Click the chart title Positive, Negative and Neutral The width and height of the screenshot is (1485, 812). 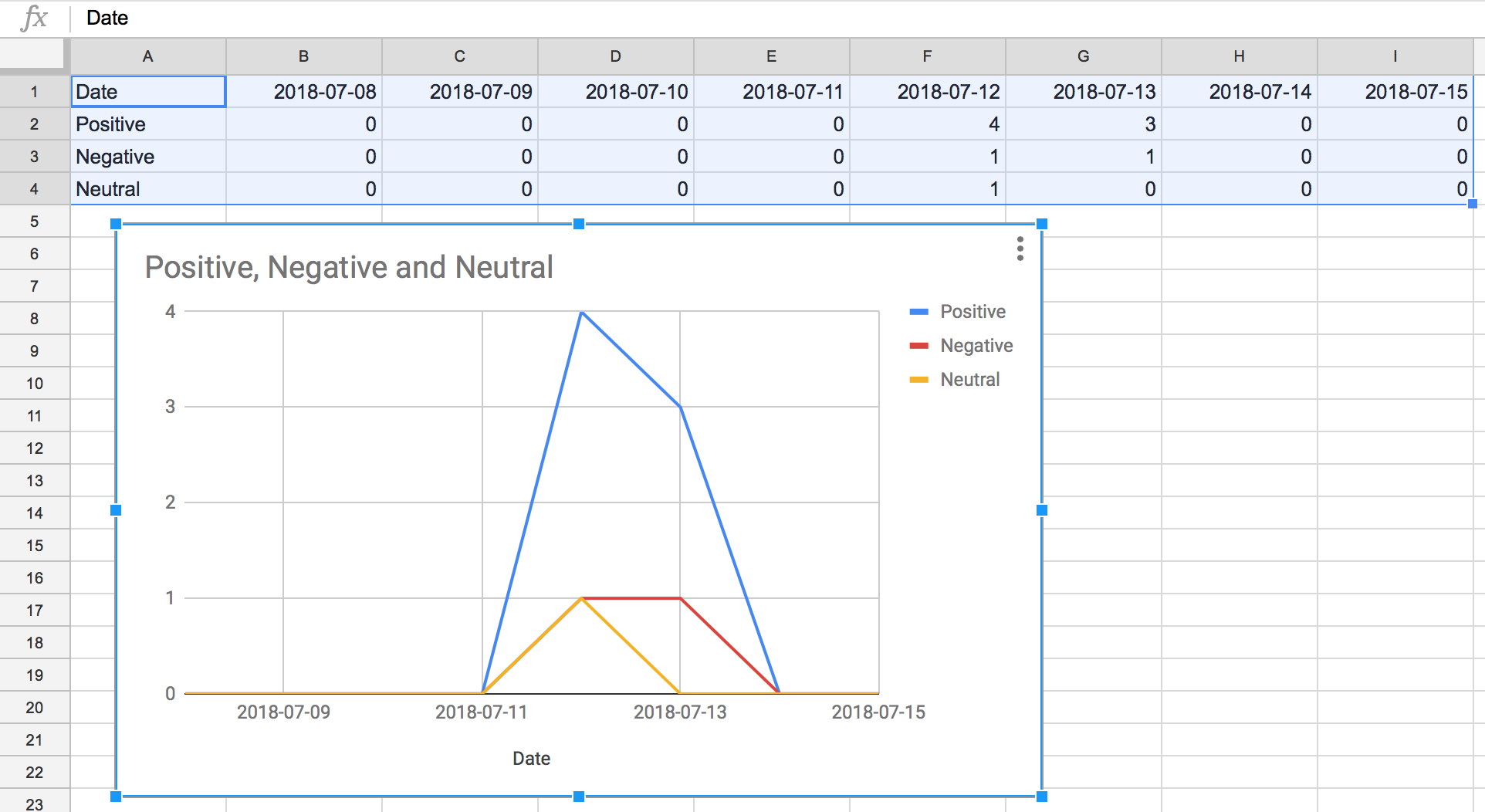pos(349,267)
